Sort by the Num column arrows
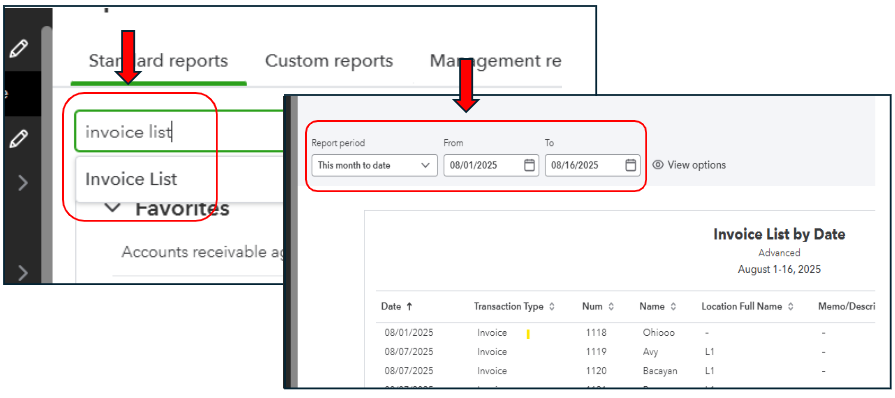The image size is (895, 398). (x=611, y=307)
